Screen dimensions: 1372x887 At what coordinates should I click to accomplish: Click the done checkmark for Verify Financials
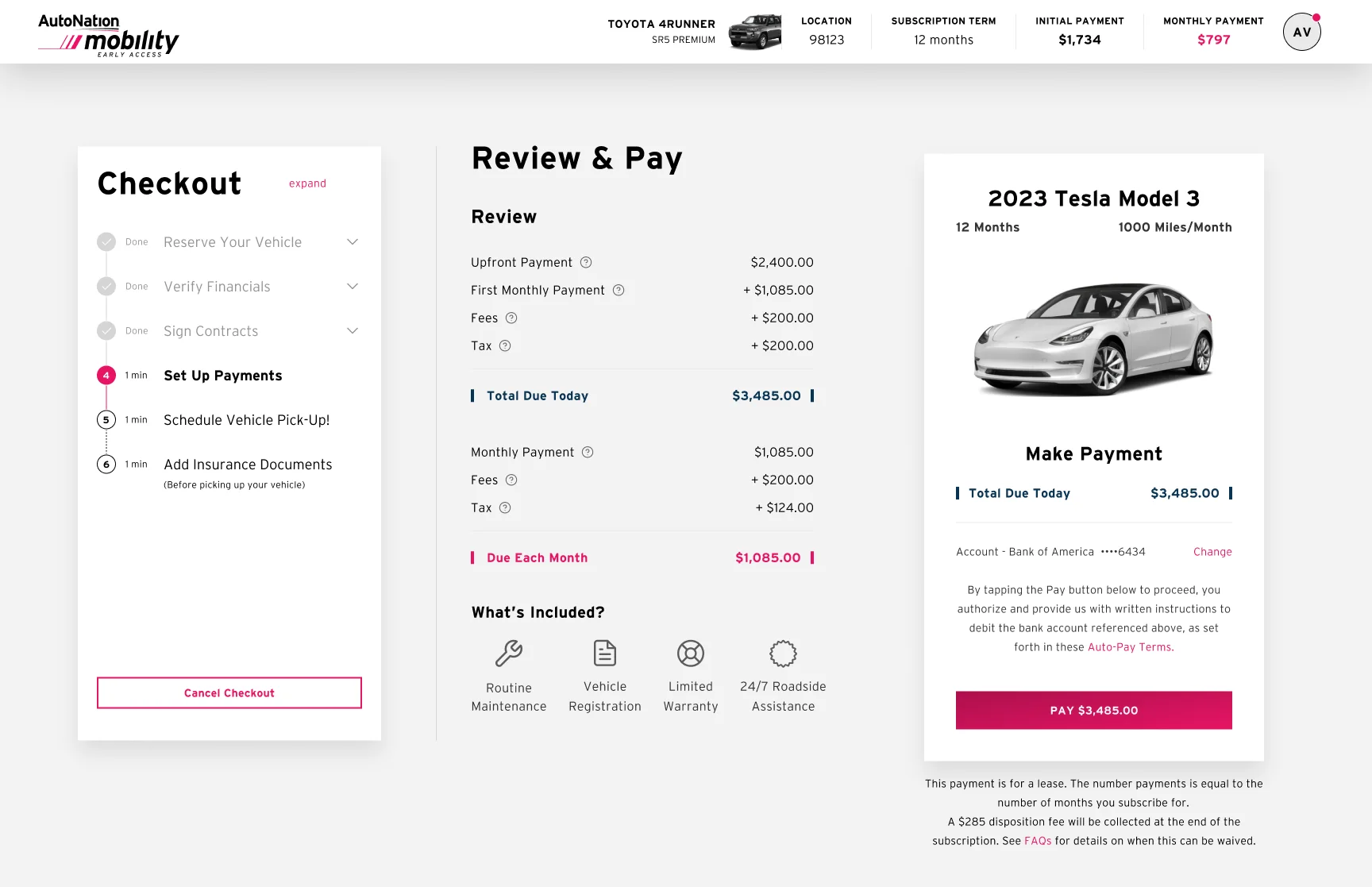106,287
